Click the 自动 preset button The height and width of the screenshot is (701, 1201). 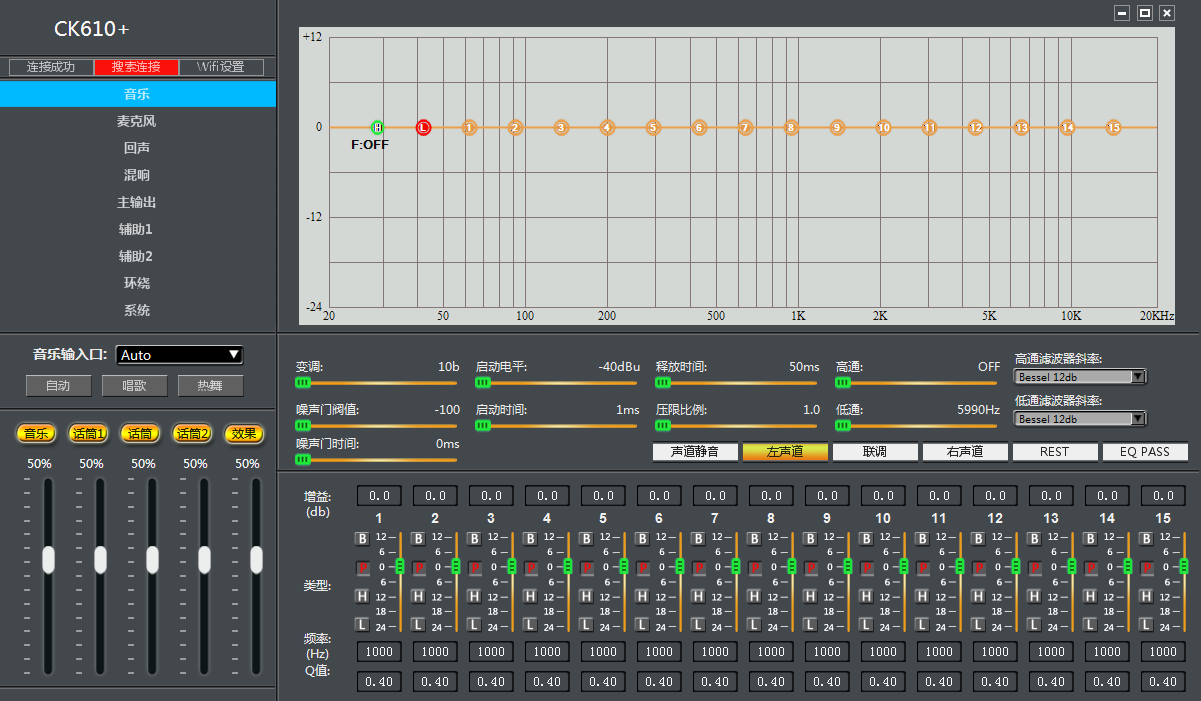[58, 385]
